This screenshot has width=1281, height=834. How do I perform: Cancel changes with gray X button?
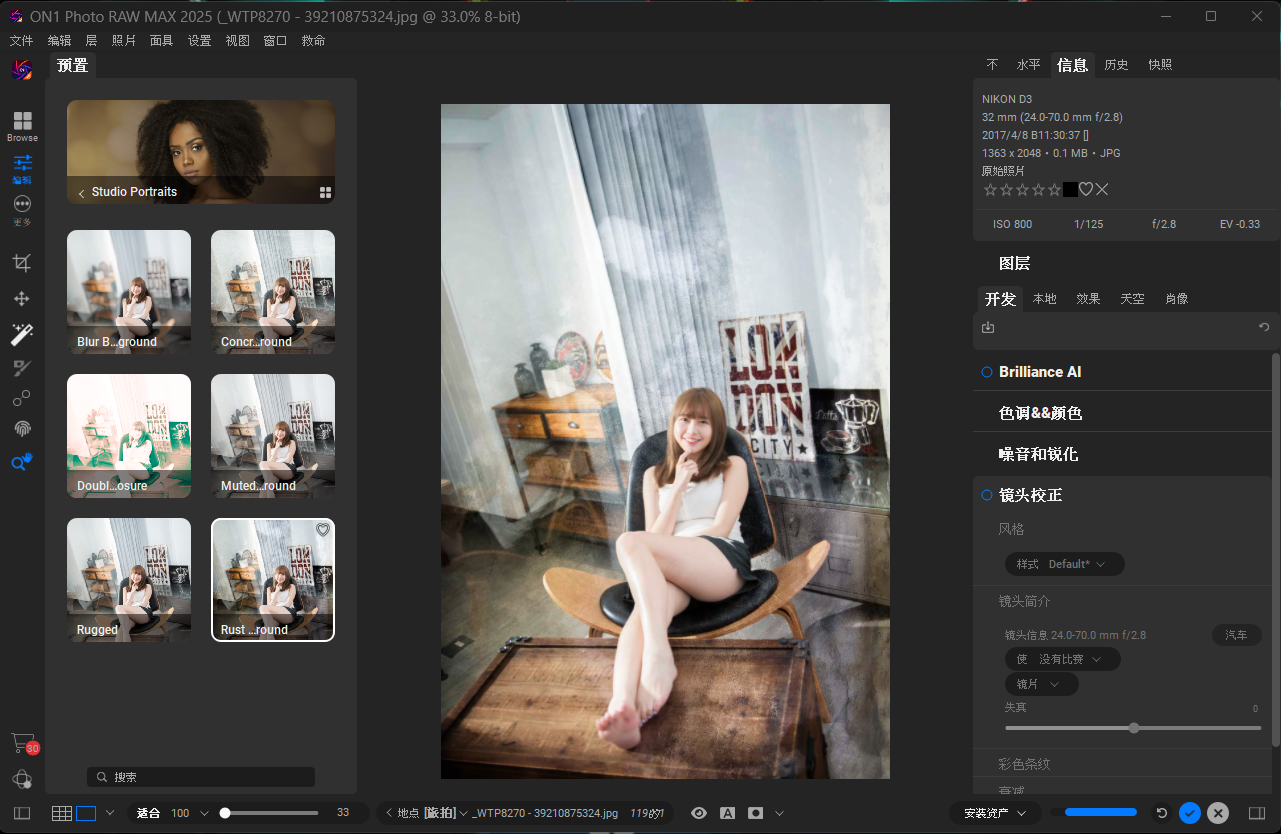tap(1217, 813)
